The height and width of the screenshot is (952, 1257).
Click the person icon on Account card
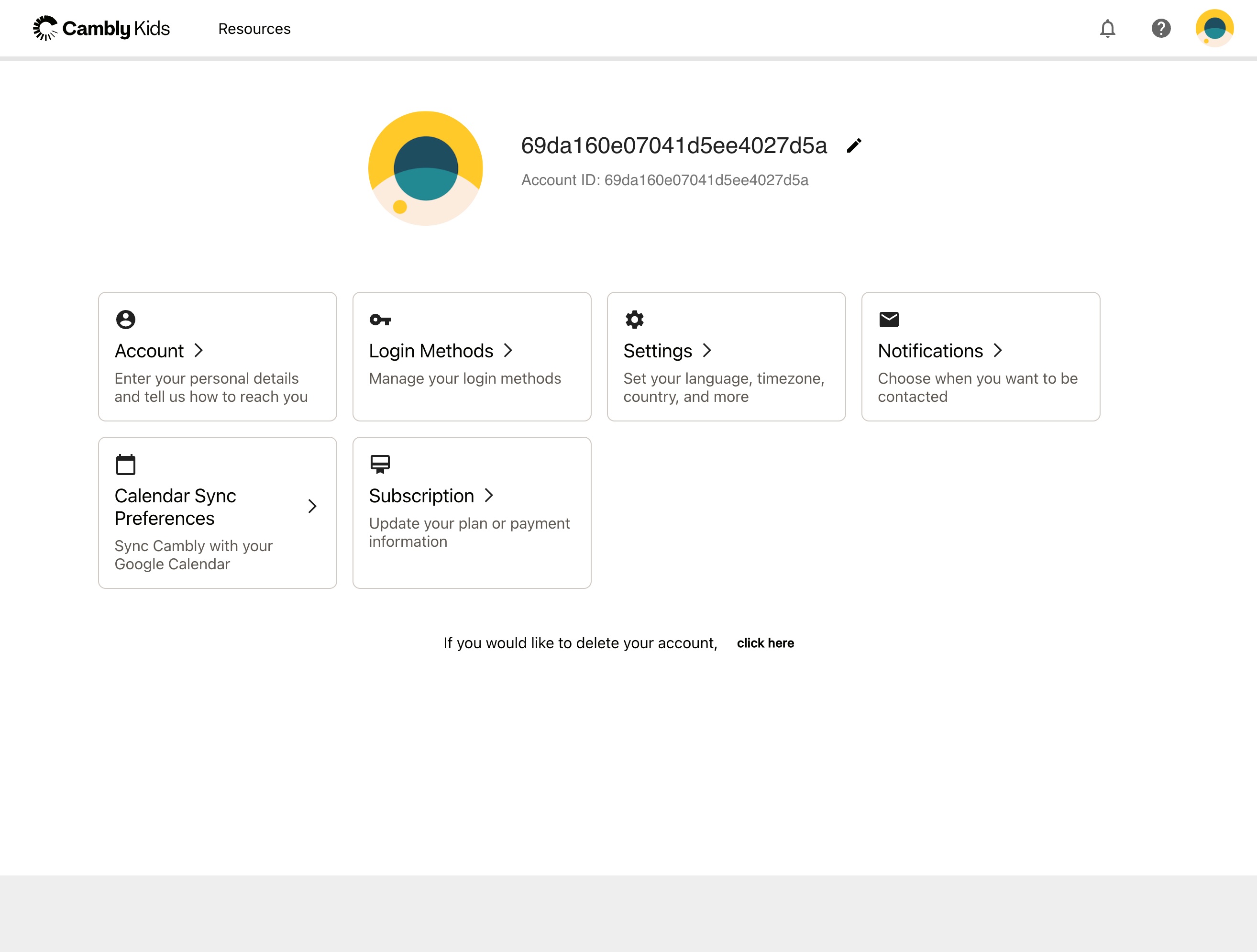tap(126, 320)
